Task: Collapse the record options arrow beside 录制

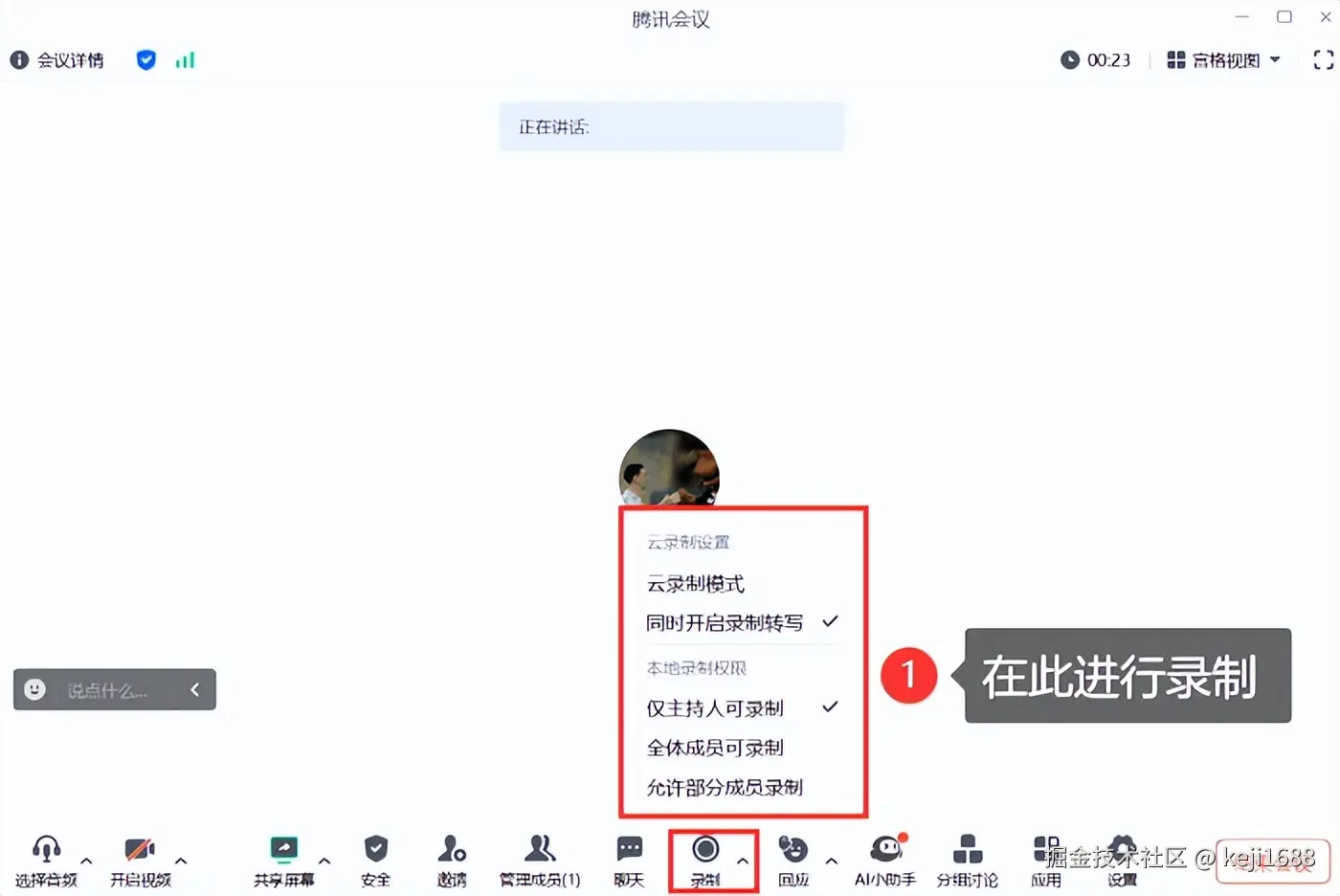Action: click(x=743, y=861)
